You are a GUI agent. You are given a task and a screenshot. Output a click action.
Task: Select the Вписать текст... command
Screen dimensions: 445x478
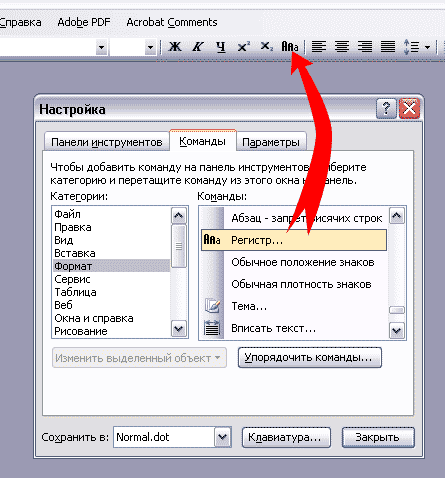coord(294,328)
